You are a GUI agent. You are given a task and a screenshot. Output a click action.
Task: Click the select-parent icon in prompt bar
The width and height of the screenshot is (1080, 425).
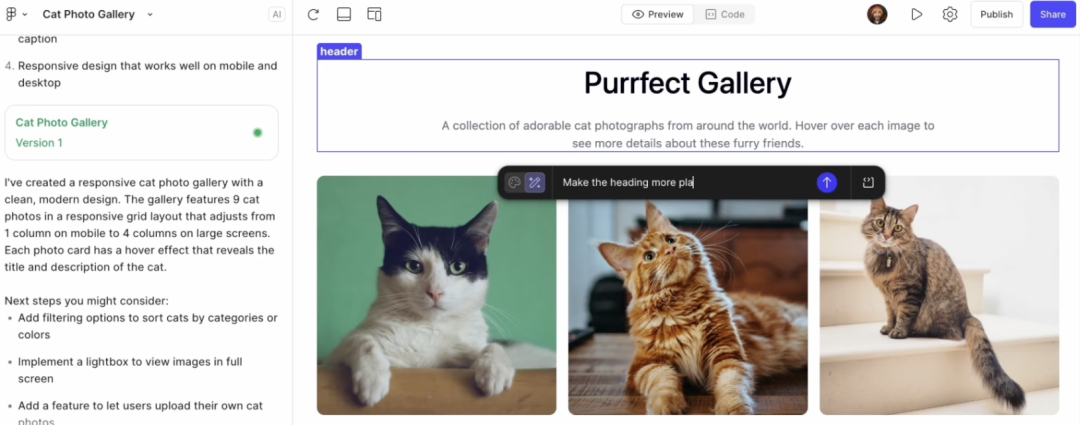click(868, 183)
